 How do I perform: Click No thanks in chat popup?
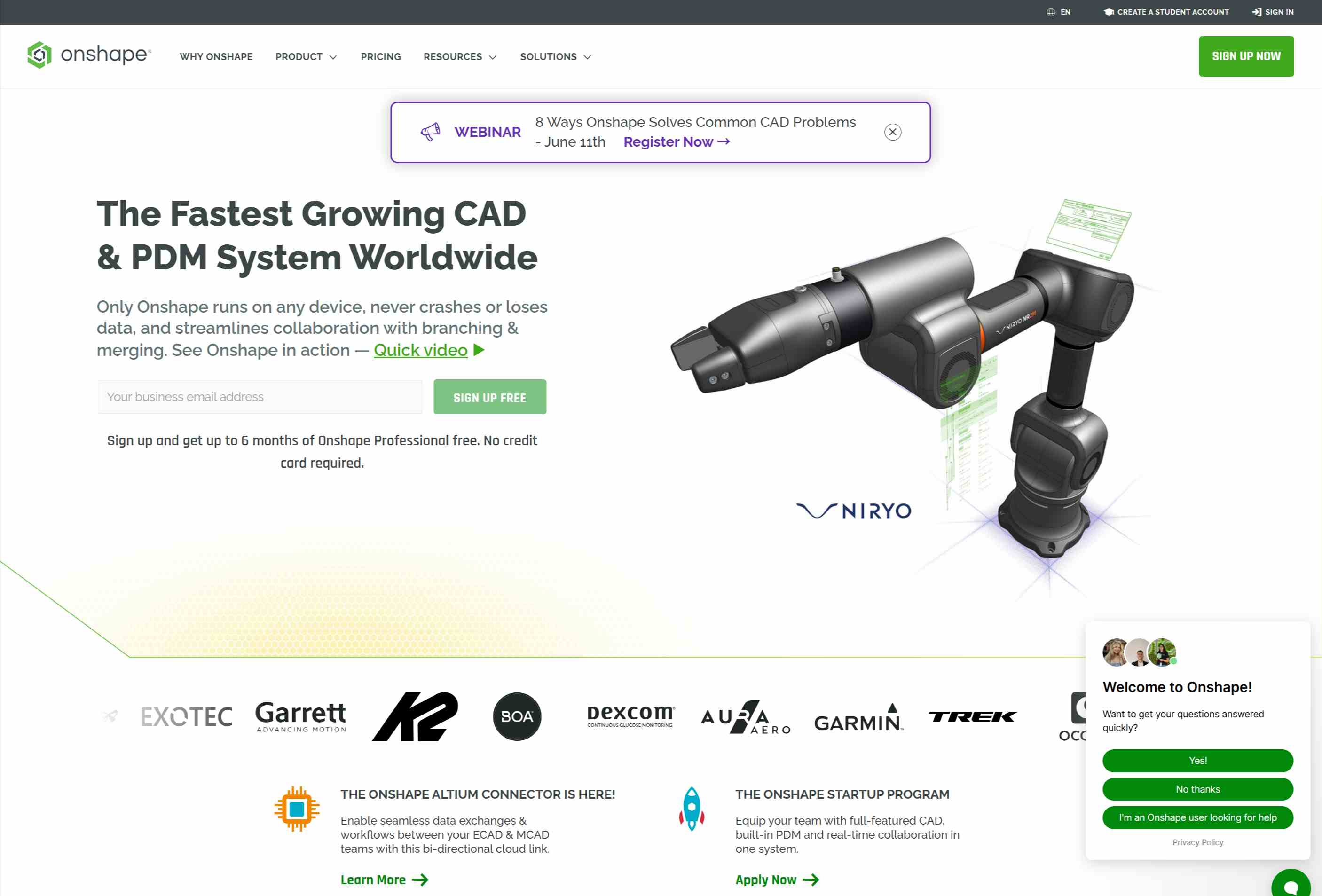coord(1197,789)
